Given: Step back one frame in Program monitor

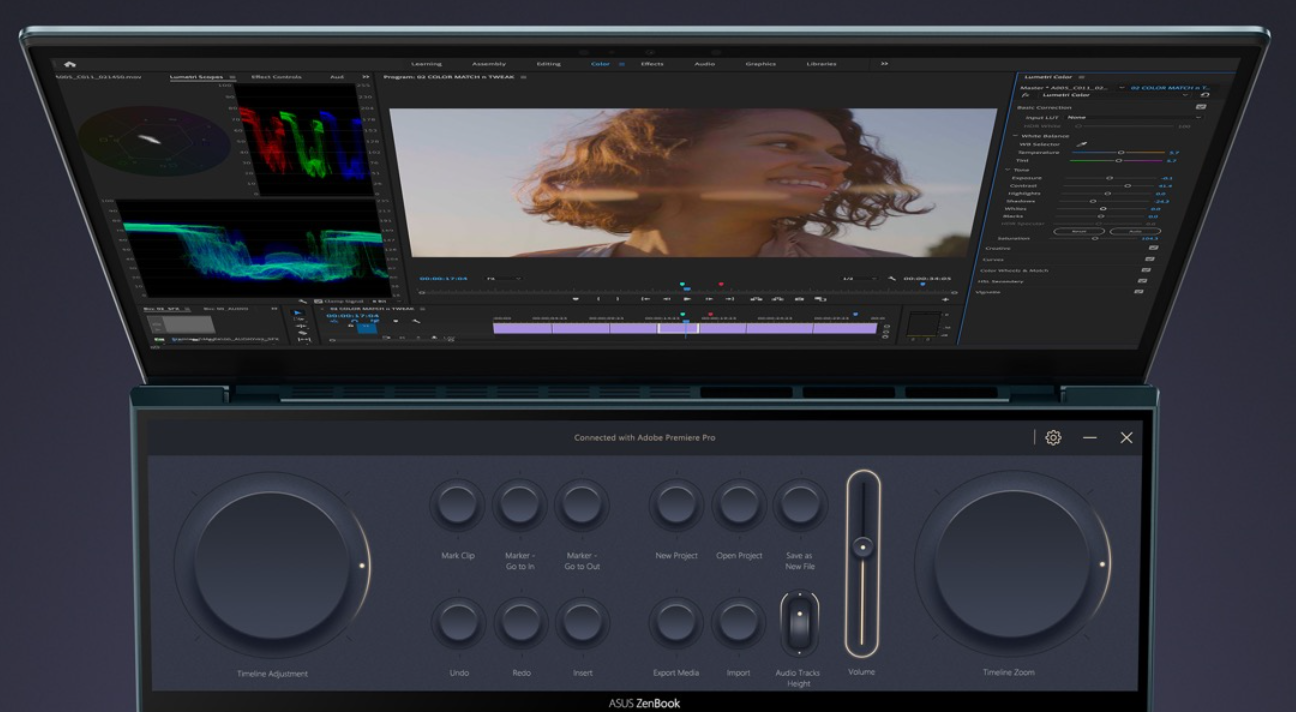Looking at the screenshot, I should click(x=666, y=298).
